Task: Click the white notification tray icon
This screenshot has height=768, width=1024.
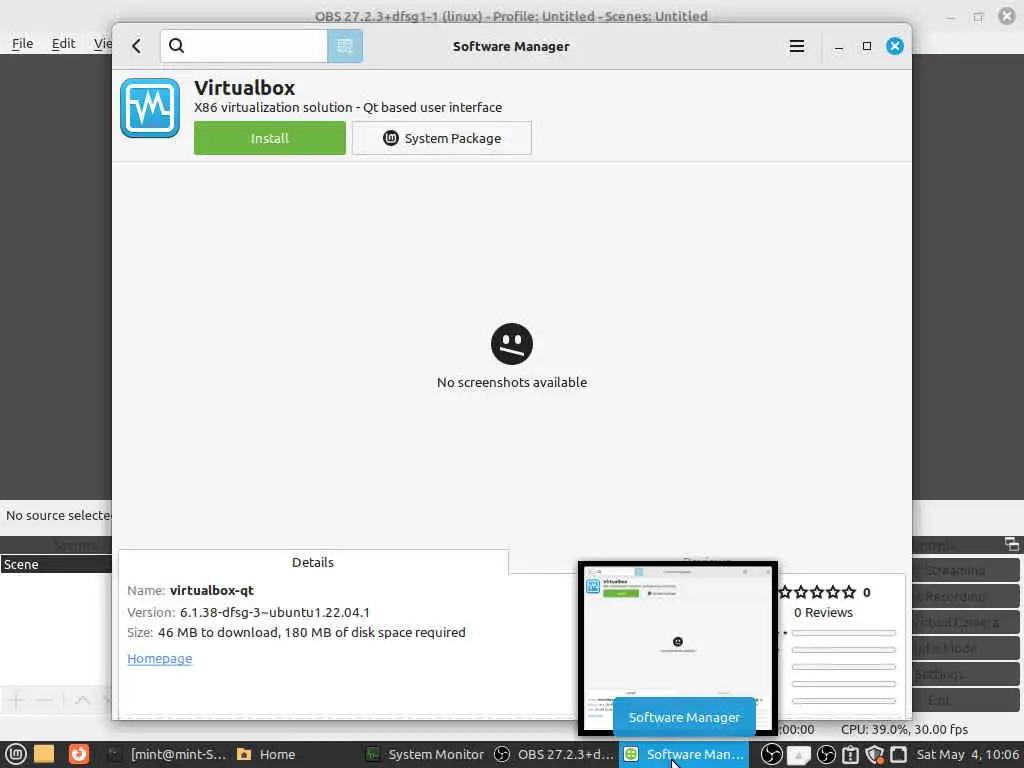Action: pos(799,755)
